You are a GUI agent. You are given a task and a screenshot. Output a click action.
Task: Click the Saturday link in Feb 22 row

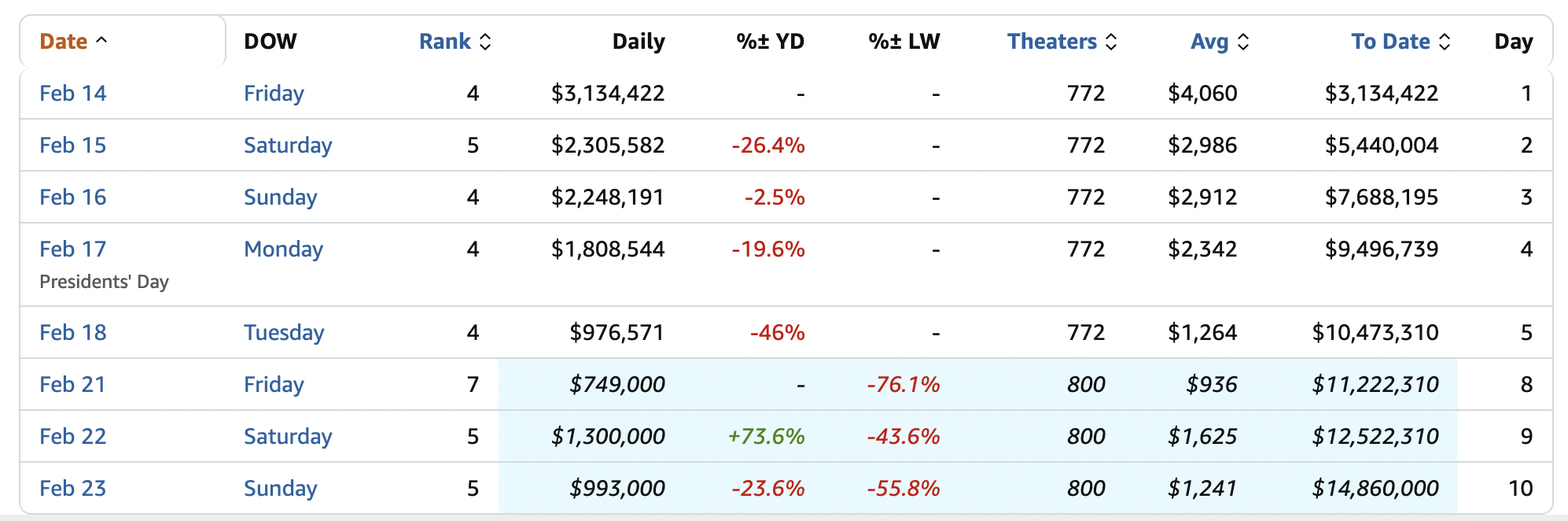pos(288,437)
